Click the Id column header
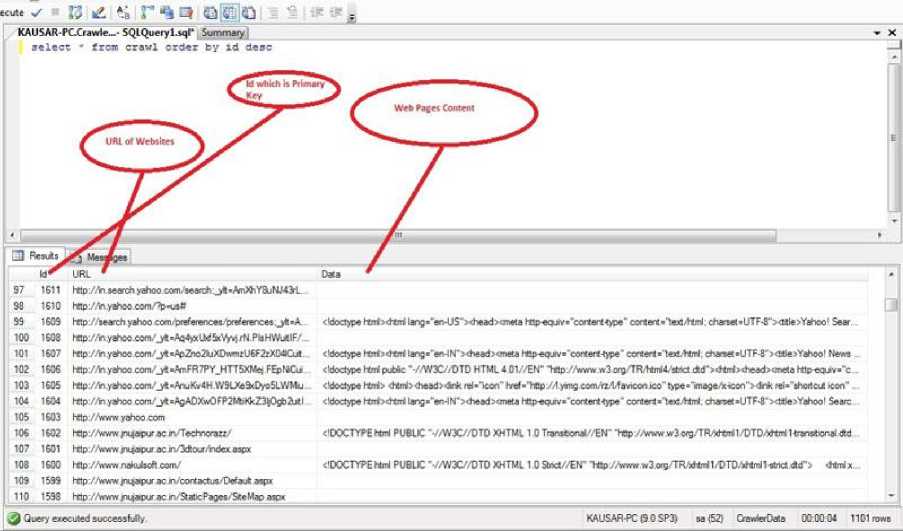903x531 pixels. 51,274
